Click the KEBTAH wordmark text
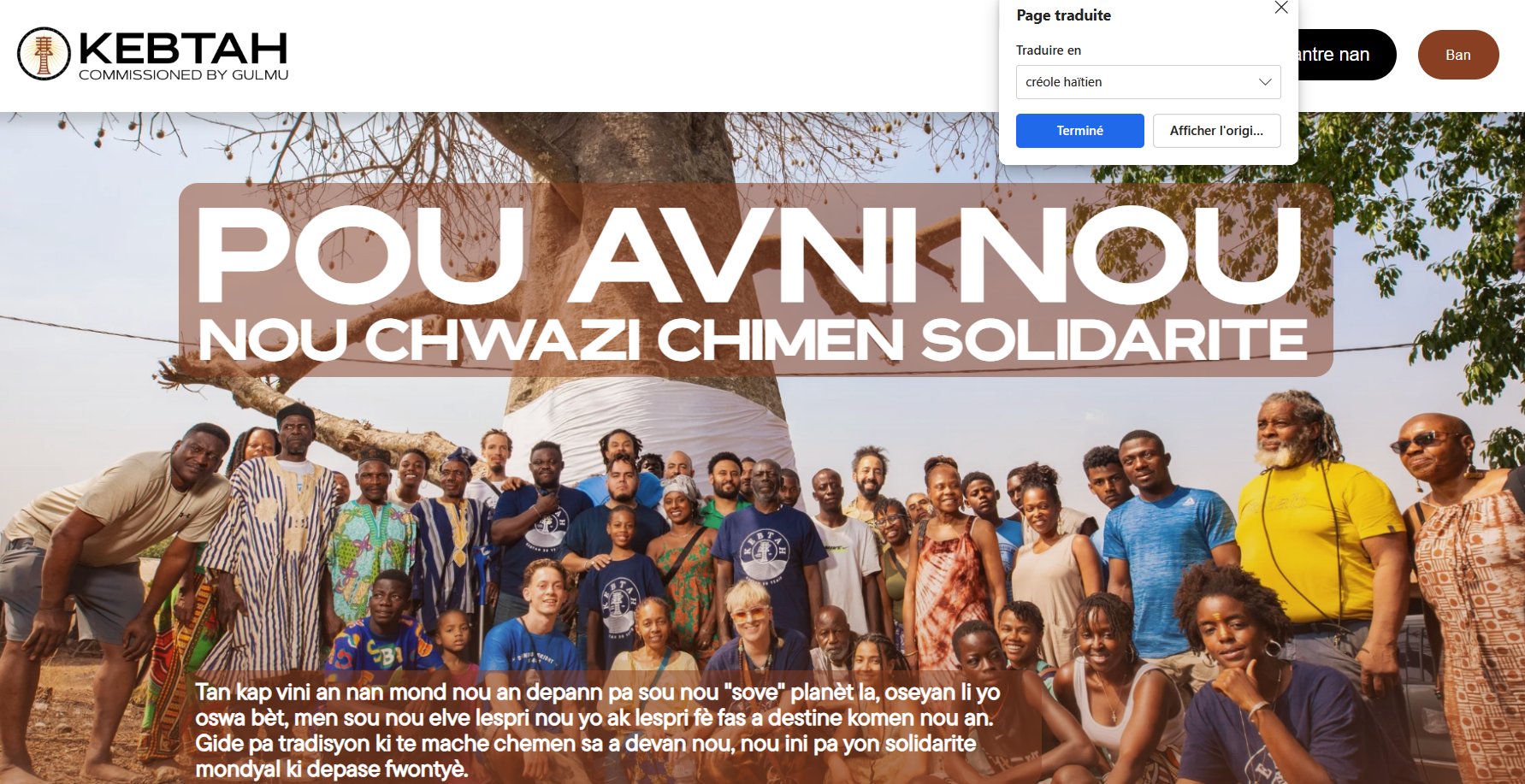 [183, 48]
